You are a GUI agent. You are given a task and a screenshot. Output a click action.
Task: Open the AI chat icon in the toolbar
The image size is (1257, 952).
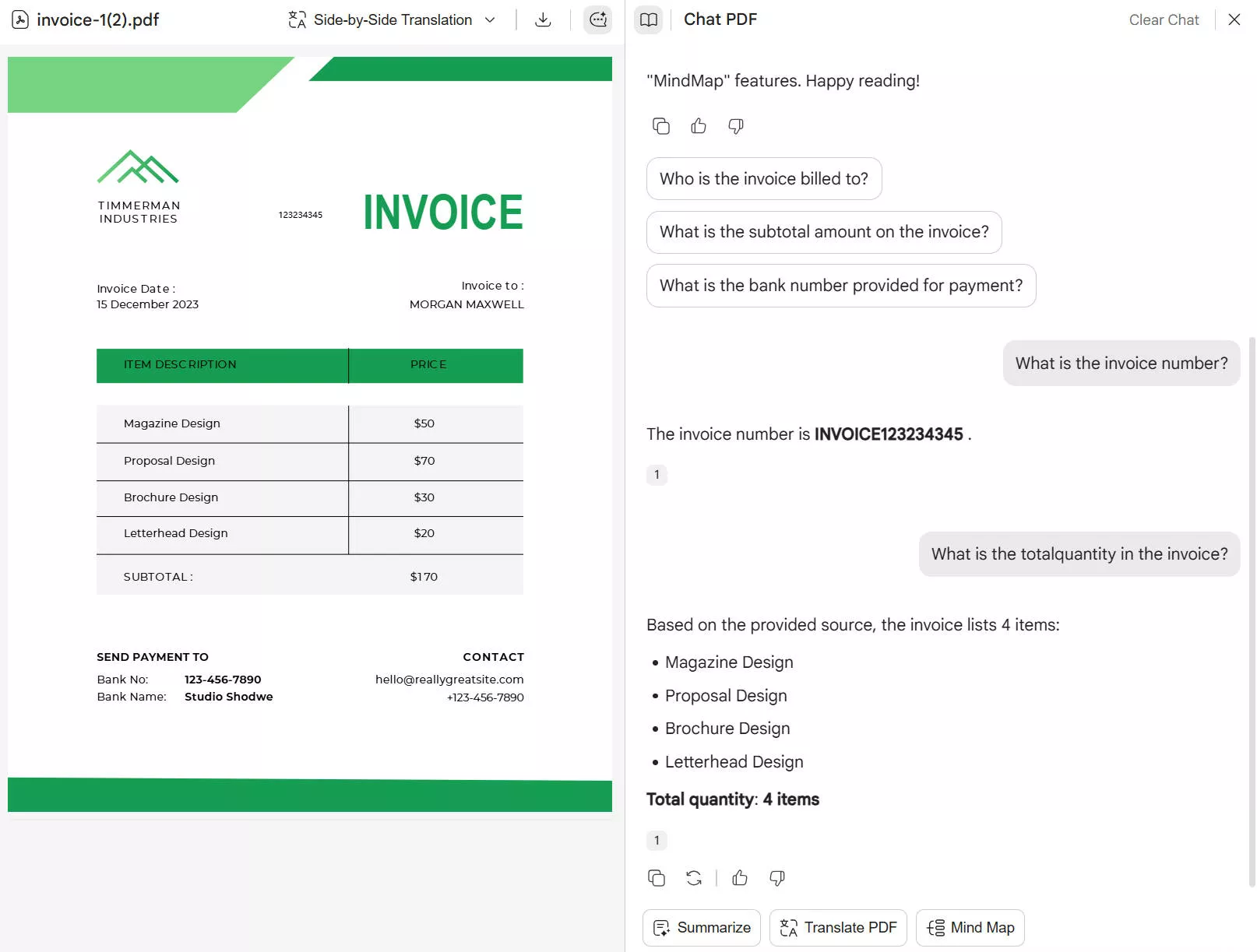[x=597, y=19]
